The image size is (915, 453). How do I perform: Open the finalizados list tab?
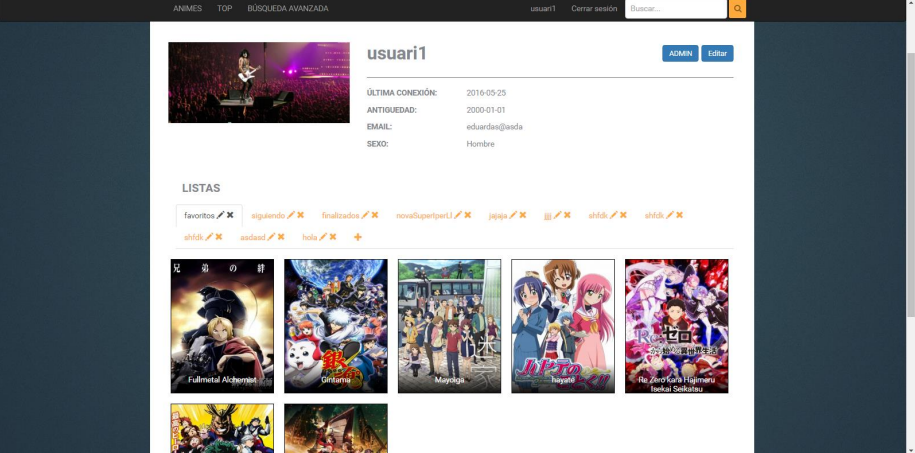point(341,215)
